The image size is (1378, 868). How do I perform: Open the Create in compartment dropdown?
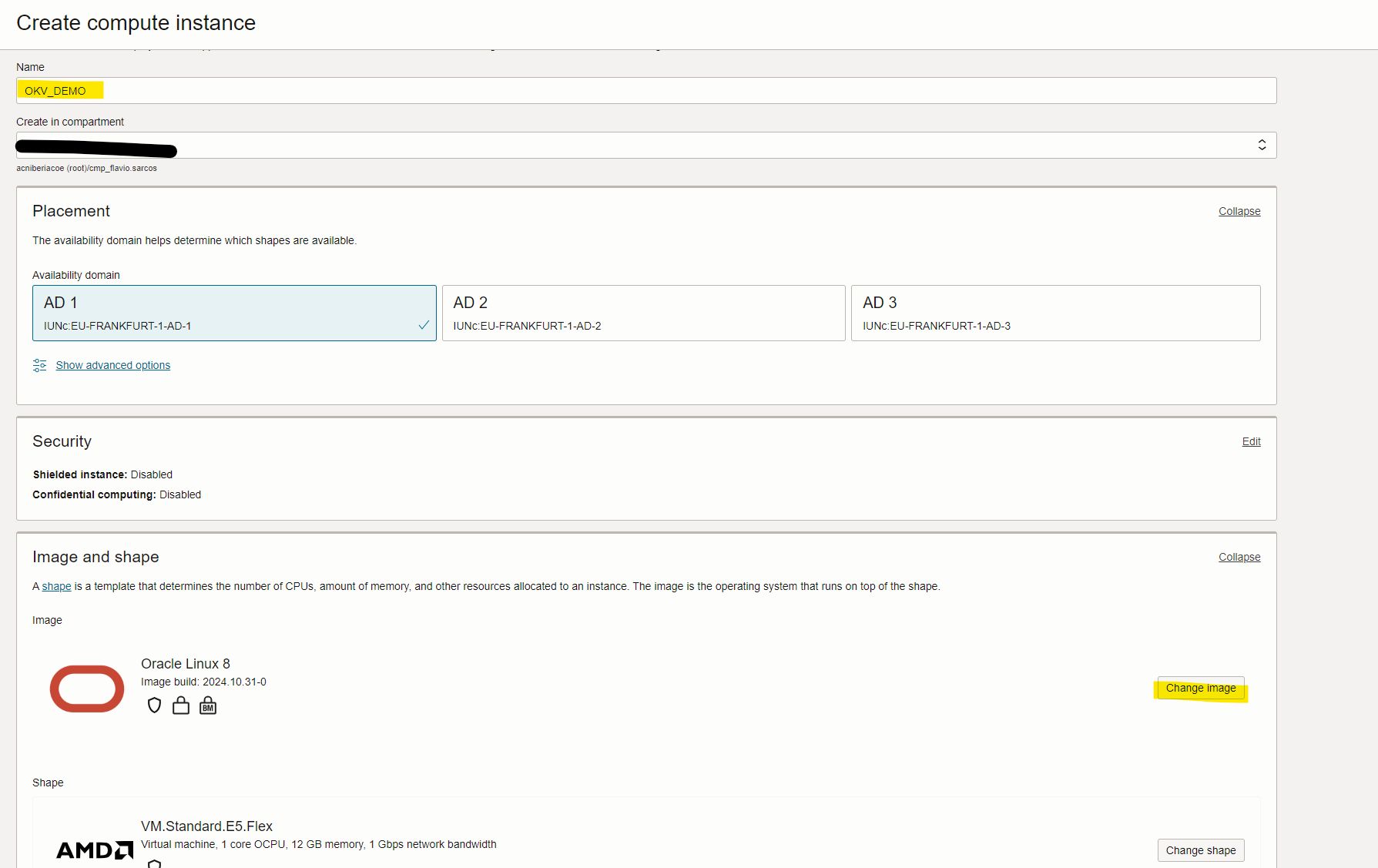tap(645, 145)
